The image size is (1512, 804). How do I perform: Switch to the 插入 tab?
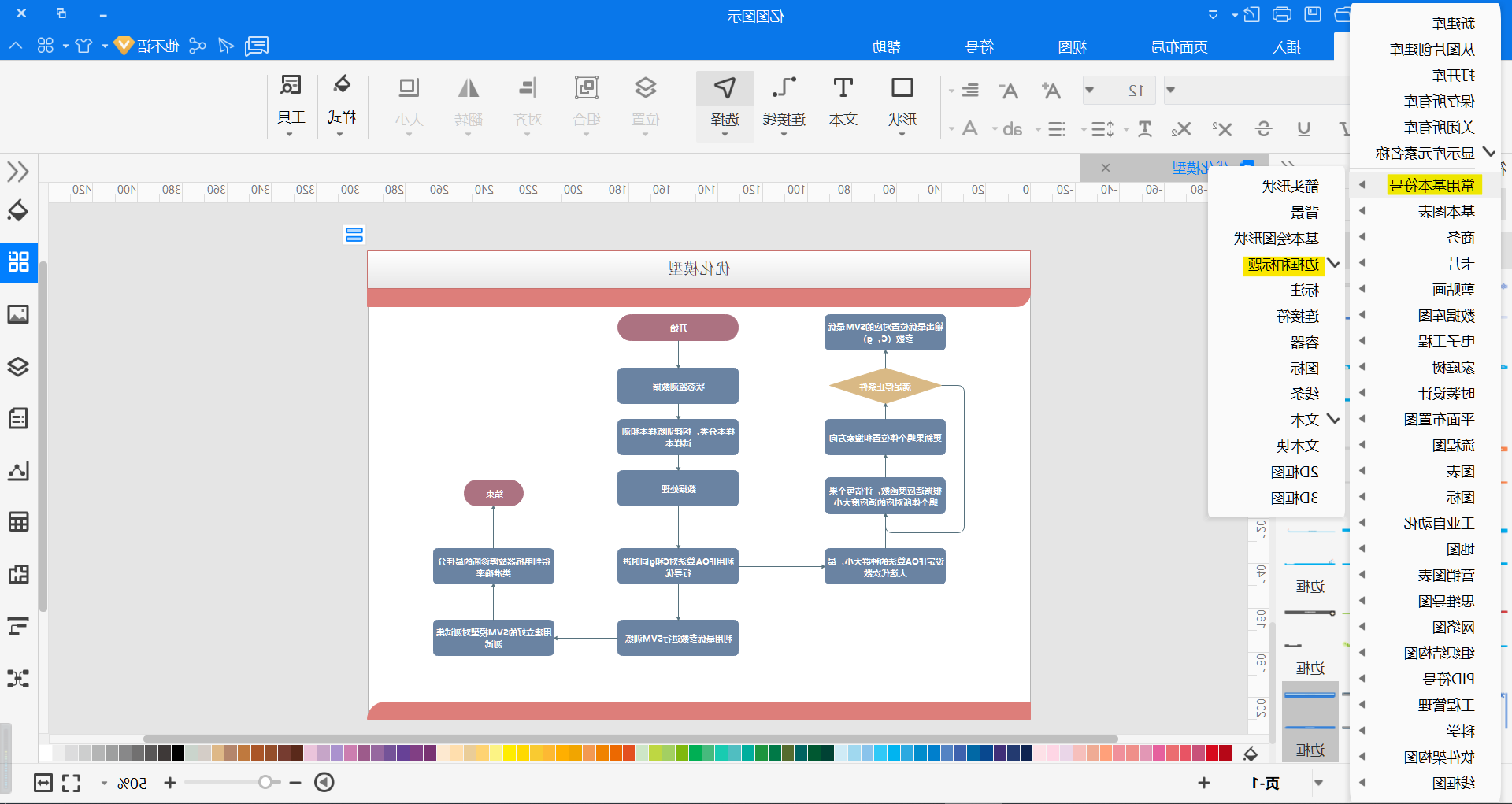1287,47
